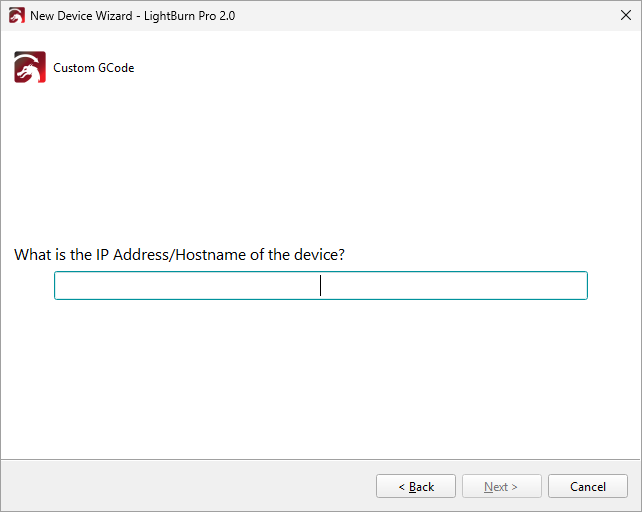This screenshot has height=512, width=642.
Task: Select the LightBurn logo in the wizard header
Action: point(30,67)
